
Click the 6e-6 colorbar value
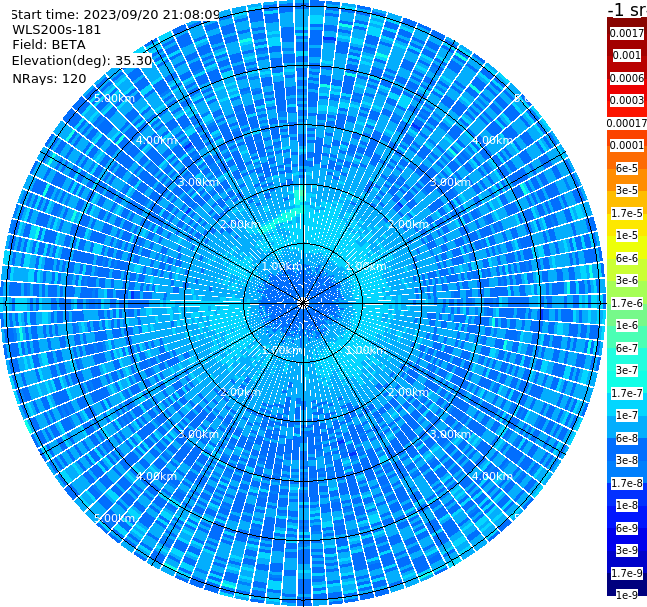point(627,258)
